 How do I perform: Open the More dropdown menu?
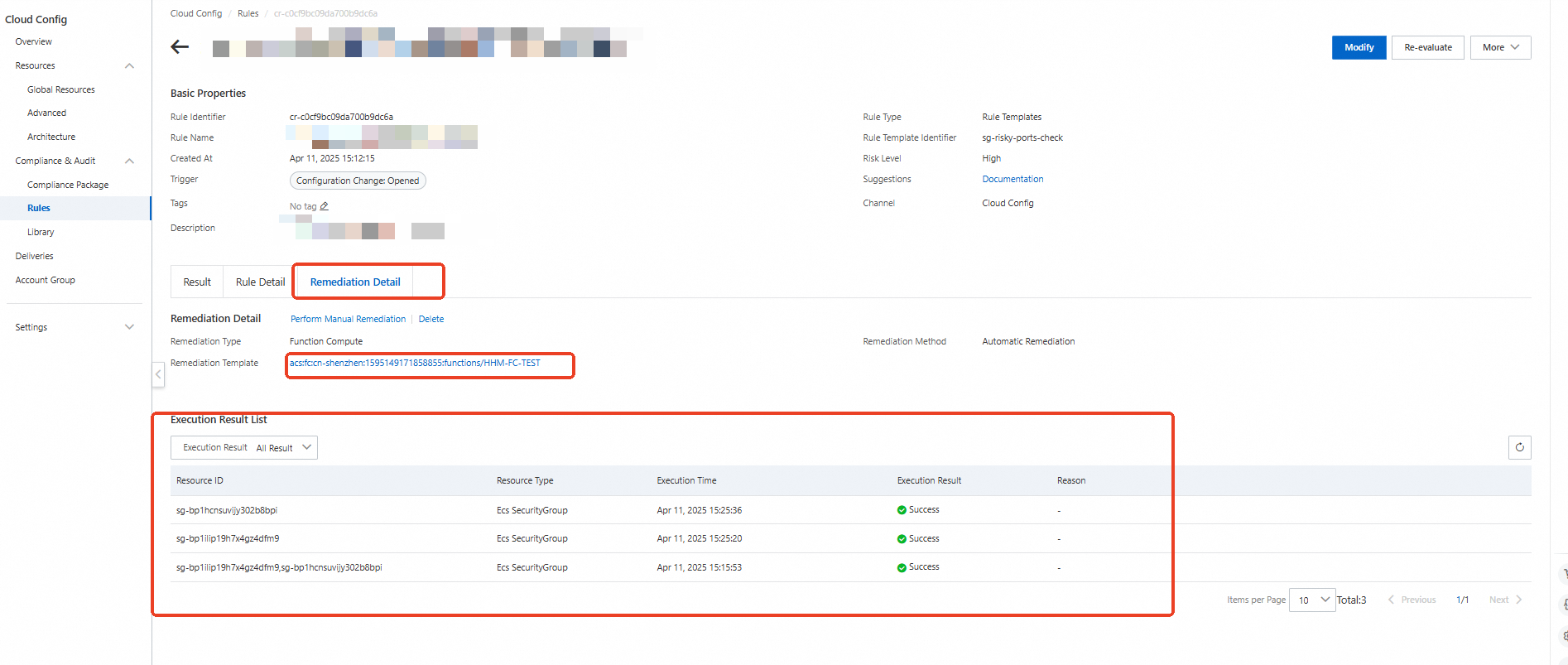coord(1500,47)
